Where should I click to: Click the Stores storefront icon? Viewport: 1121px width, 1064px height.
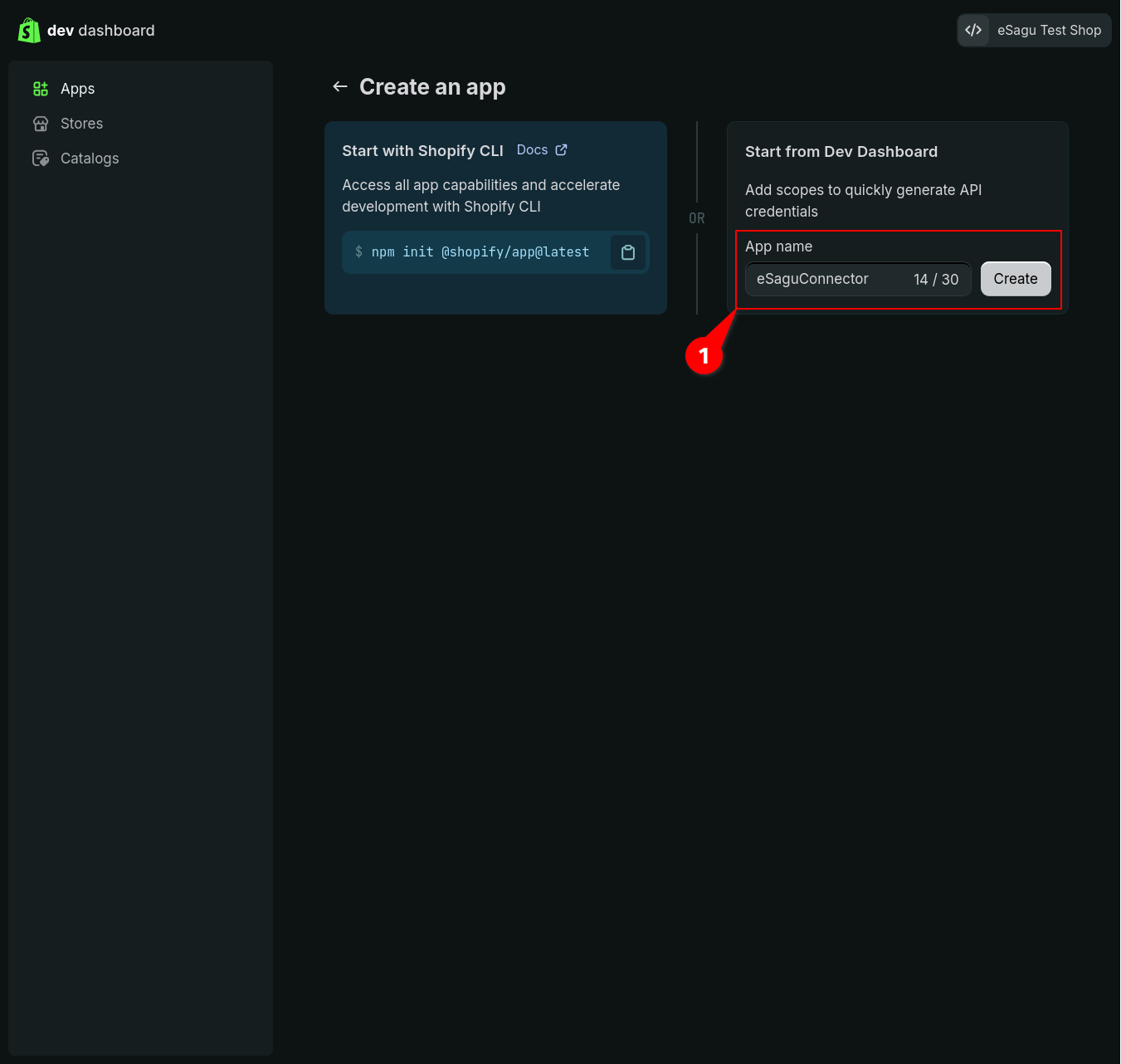[41, 124]
